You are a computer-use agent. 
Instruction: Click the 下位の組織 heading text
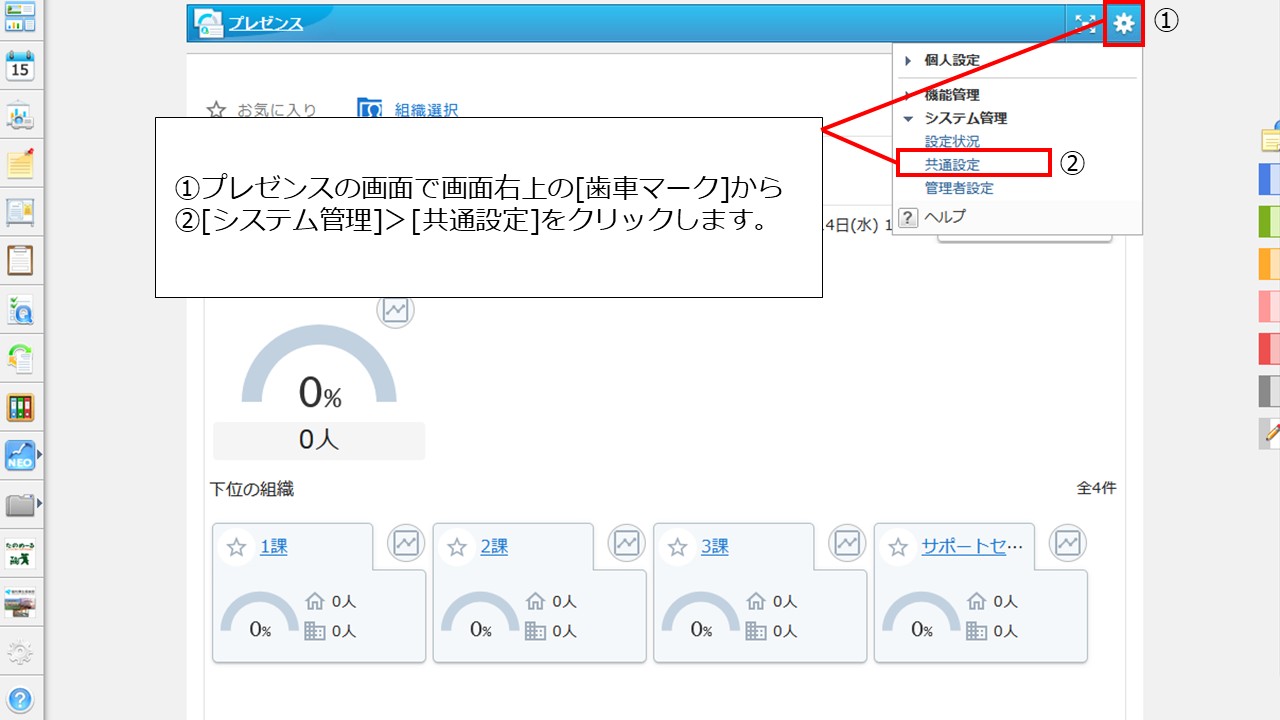(x=252, y=489)
